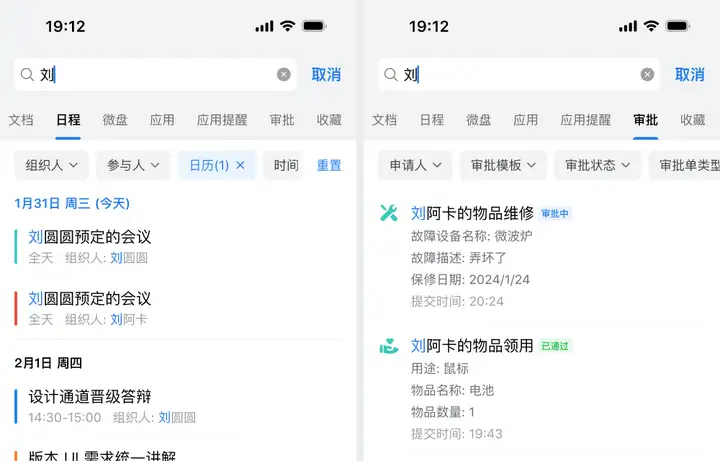Open the 审批模板 dropdown

point(503,165)
